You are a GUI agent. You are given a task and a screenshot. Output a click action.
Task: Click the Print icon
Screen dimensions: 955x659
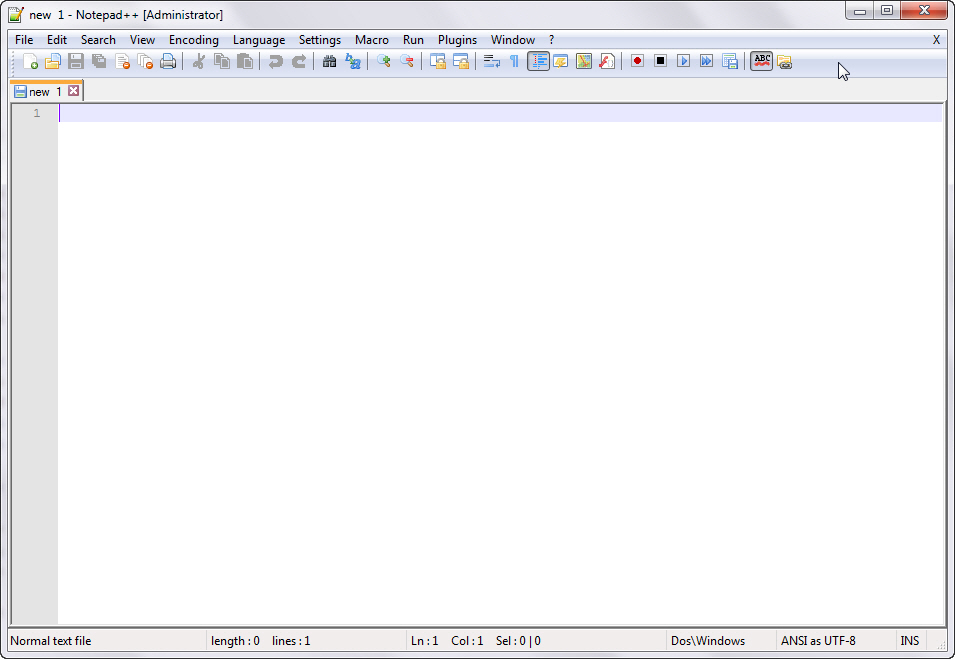click(168, 62)
